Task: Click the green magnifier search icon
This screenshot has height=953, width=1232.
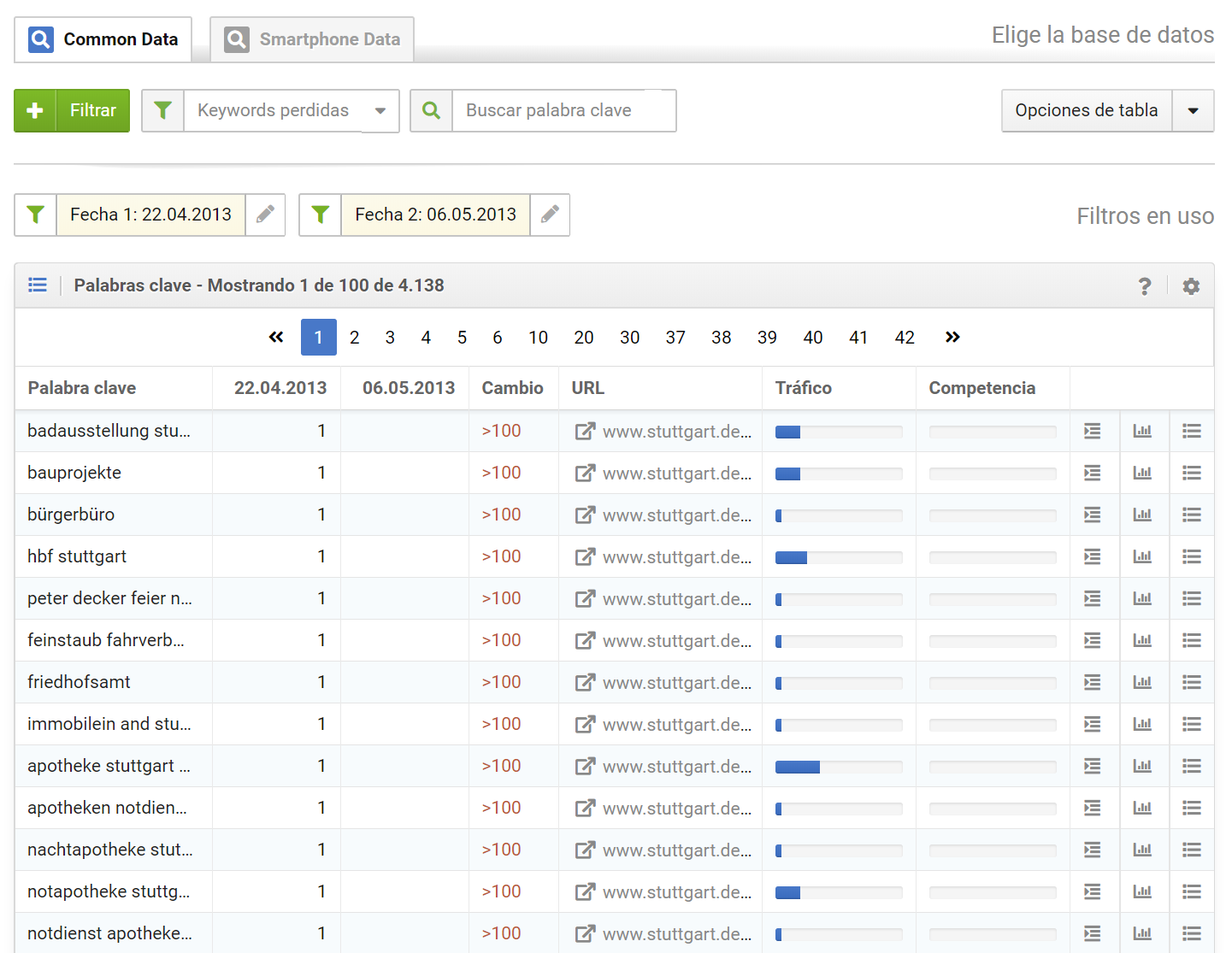Action: click(x=432, y=110)
